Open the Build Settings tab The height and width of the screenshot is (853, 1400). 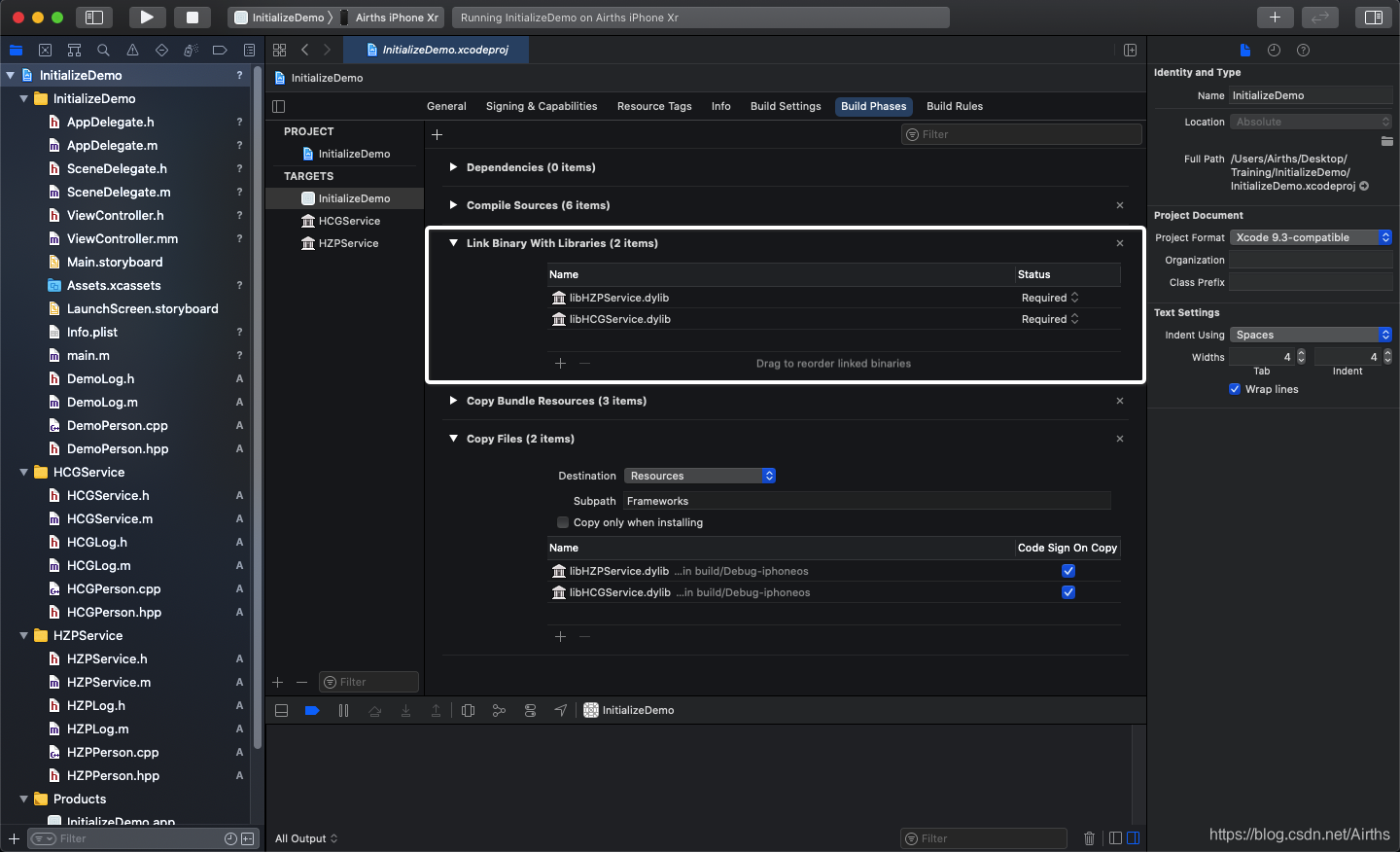click(786, 106)
